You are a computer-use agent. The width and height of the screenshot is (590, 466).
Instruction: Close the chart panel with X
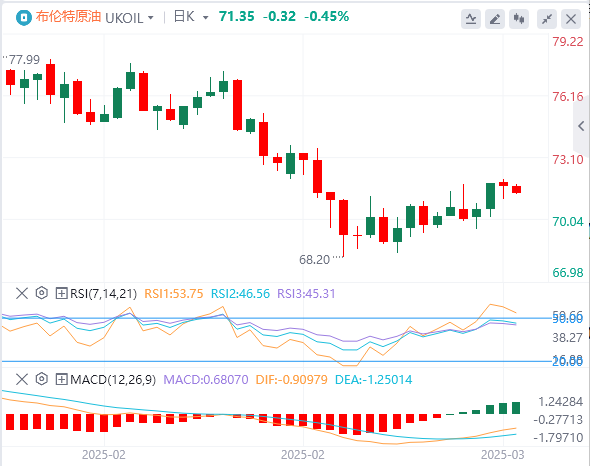pyautogui.click(x=571, y=19)
